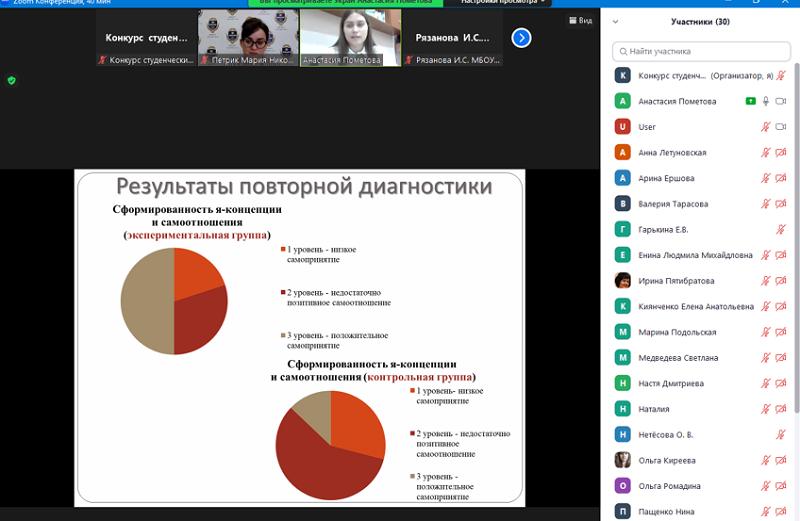The height and width of the screenshot is (521, 800).
Task: Click the muted mic icon for Нетёсова О. В.
Action: [781, 434]
